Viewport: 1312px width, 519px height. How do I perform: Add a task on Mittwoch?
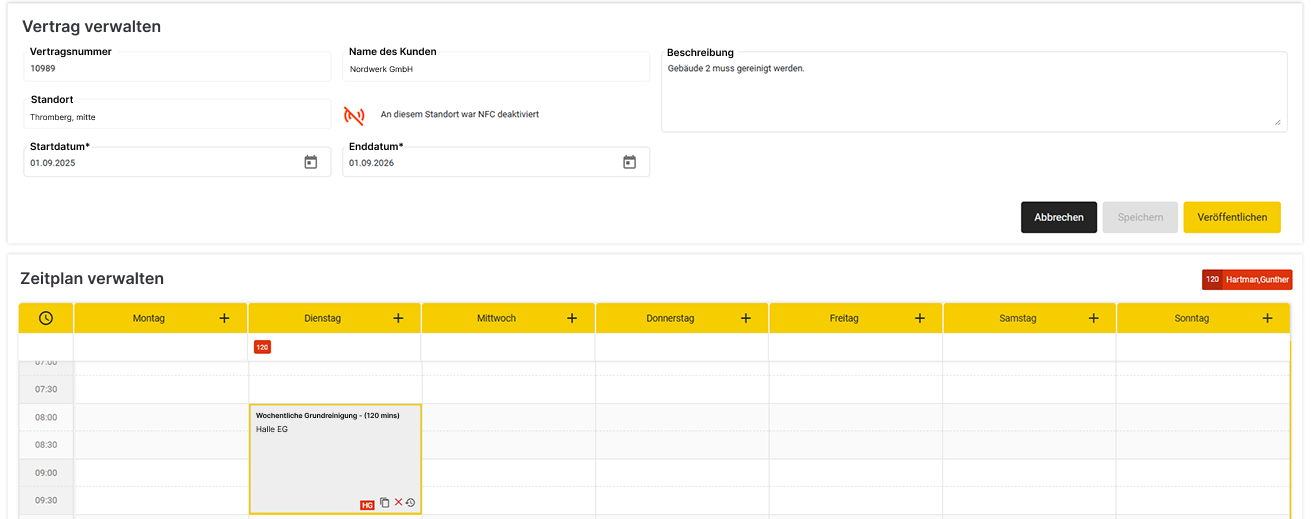click(x=572, y=318)
